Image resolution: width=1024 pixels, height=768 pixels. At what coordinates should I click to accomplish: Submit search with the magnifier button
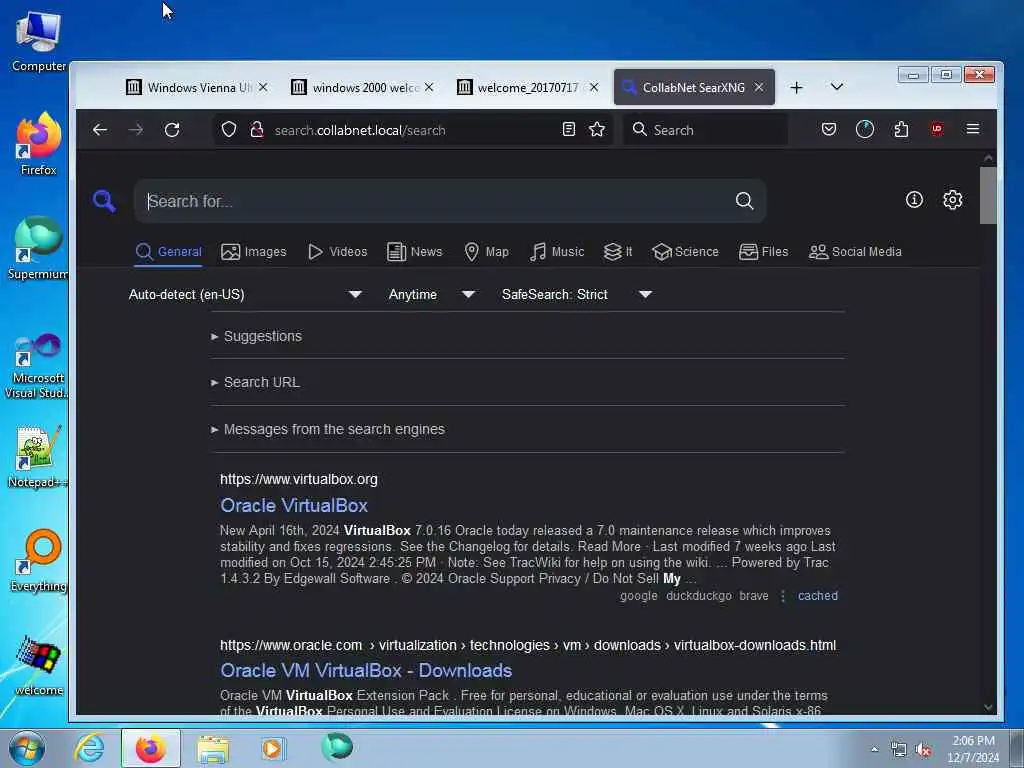pos(744,200)
